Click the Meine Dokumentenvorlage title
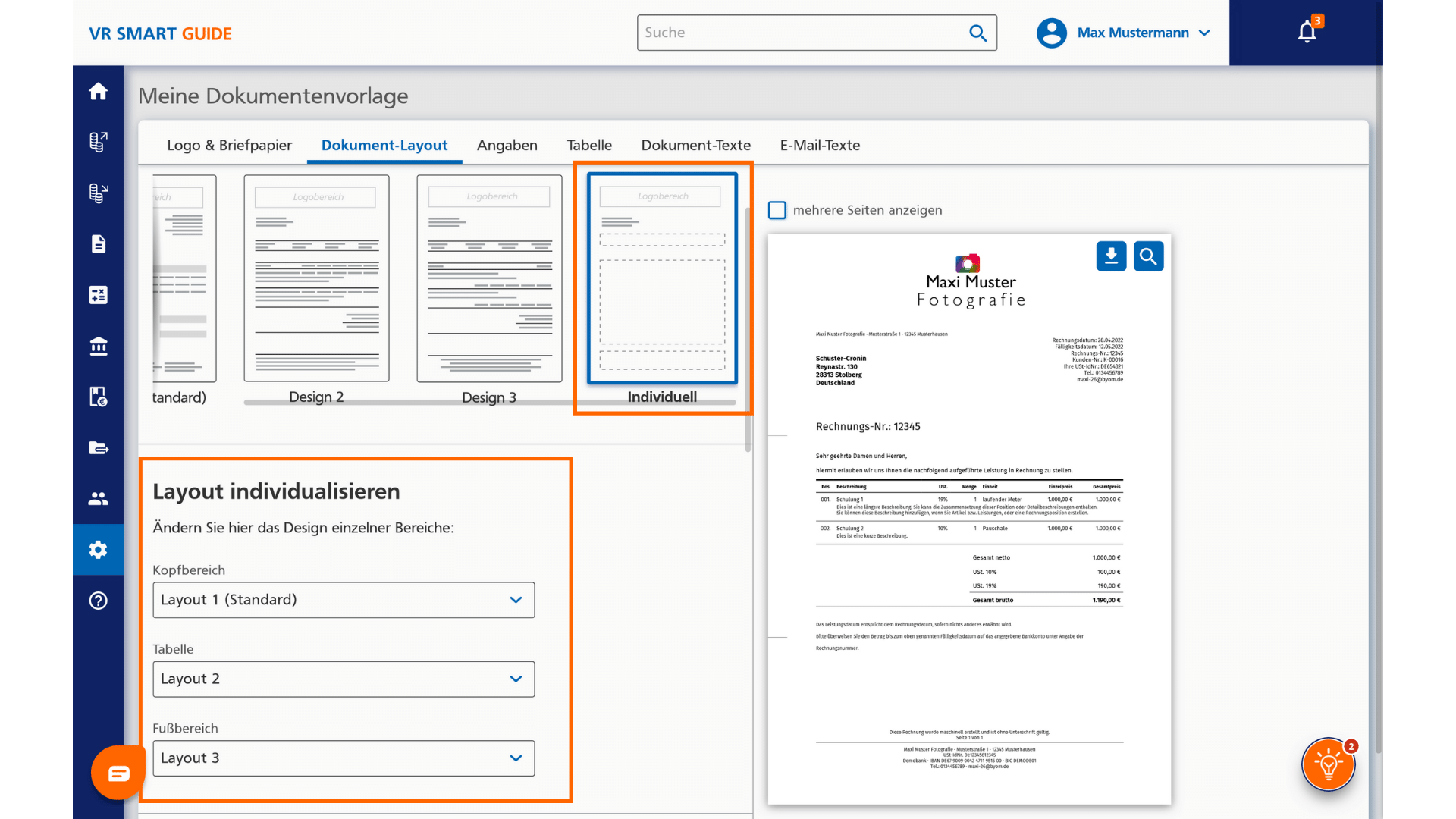This screenshot has height=819, width=1456. coord(273,96)
